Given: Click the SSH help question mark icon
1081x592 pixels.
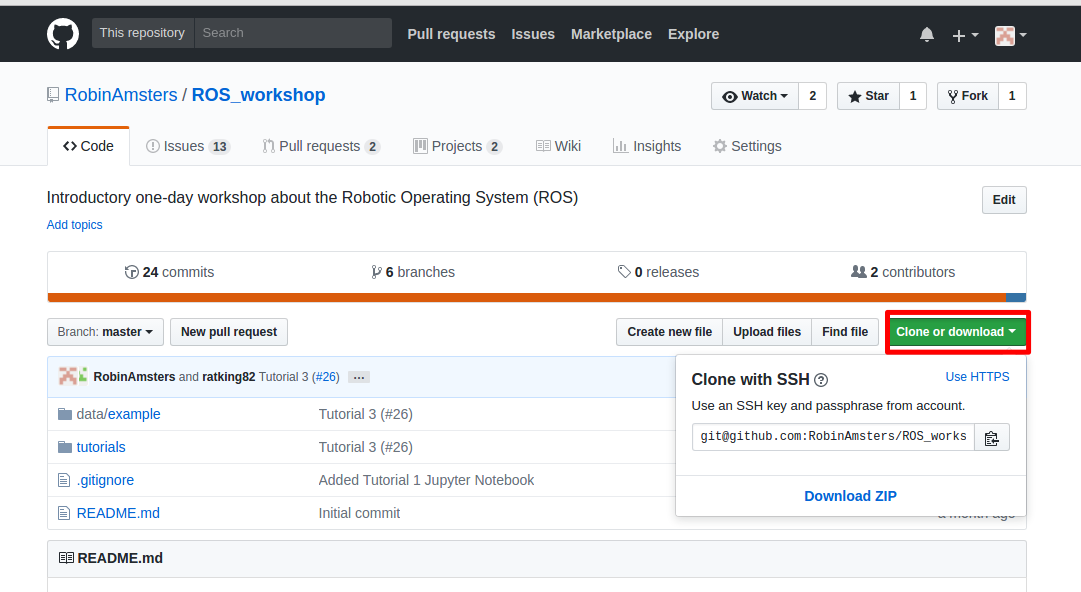Looking at the screenshot, I should 820,380.
